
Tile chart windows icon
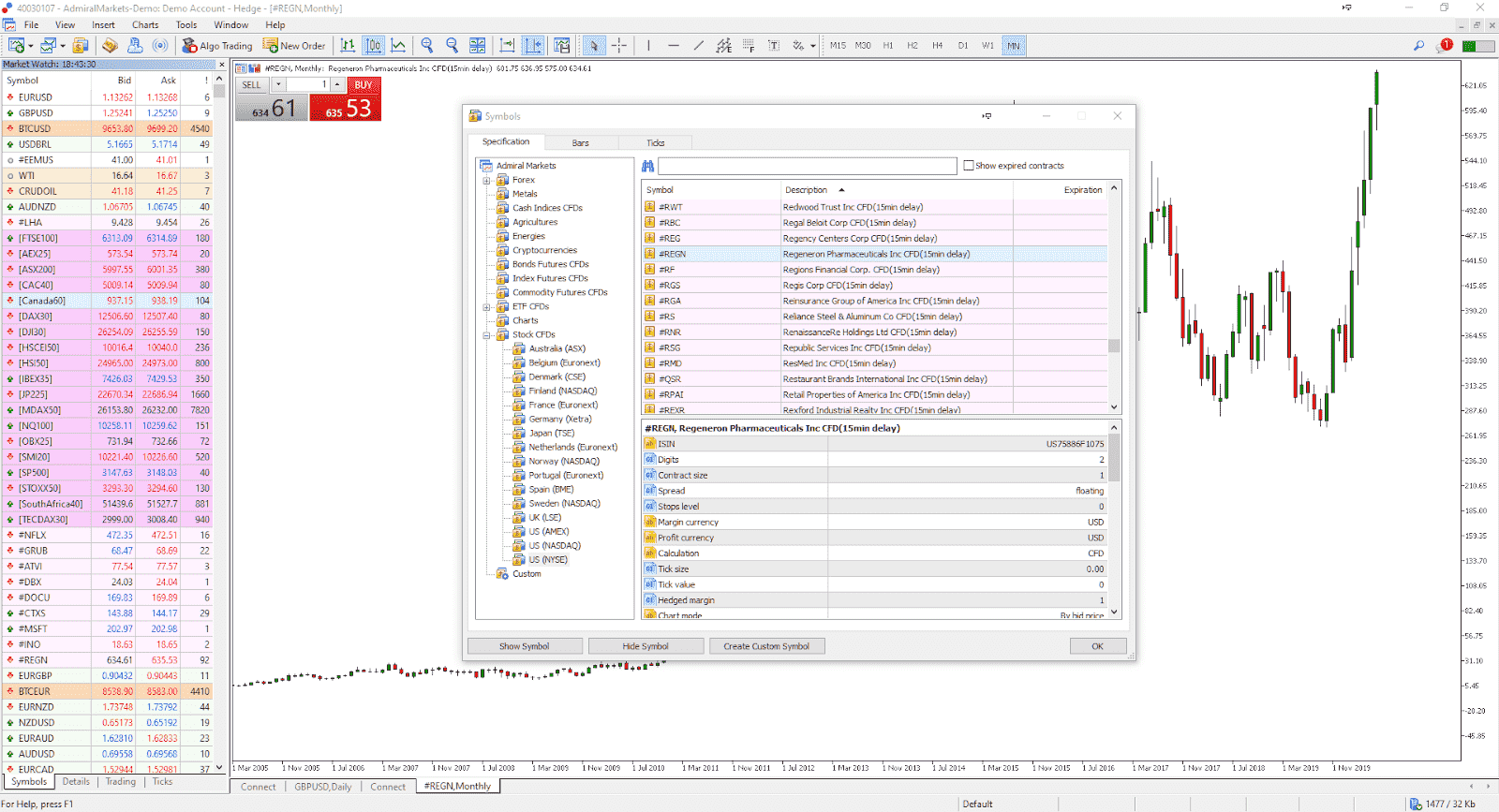point(477,45)
